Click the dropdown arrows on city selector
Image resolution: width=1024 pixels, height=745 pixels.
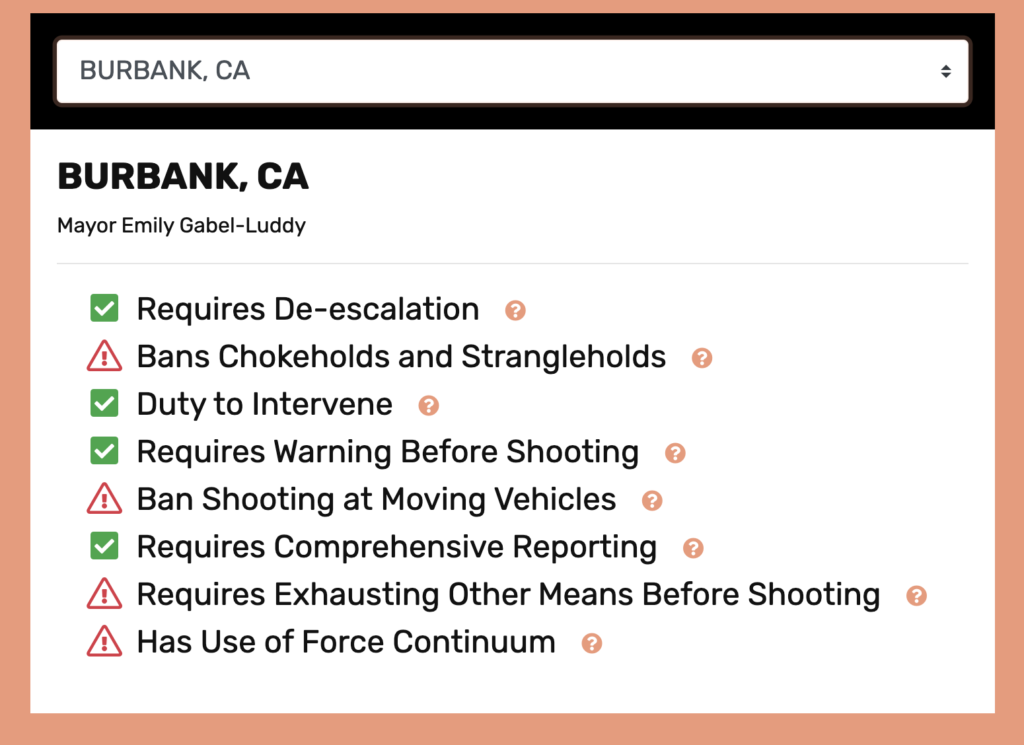click(x=945, y=71)
